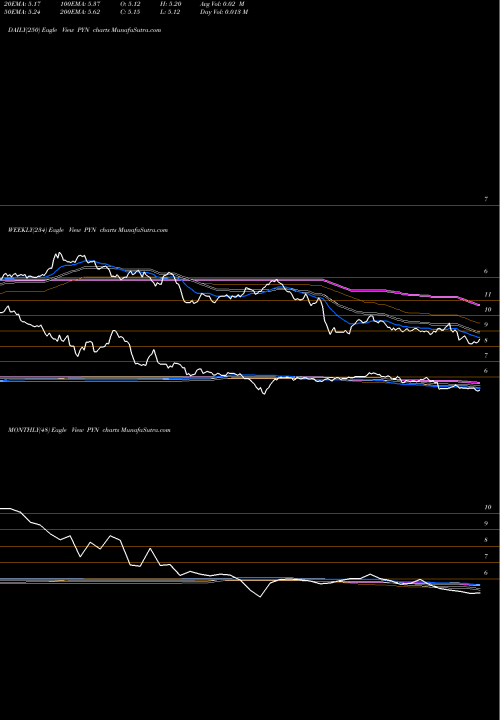Image resolution: width=500 pixels, height=720 pixels.
Task: Click the WEEKLY chart title
Action: 88,230
